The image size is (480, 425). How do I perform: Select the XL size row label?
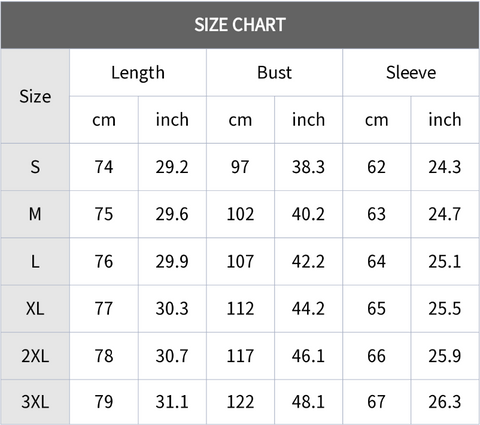point(35,309)
